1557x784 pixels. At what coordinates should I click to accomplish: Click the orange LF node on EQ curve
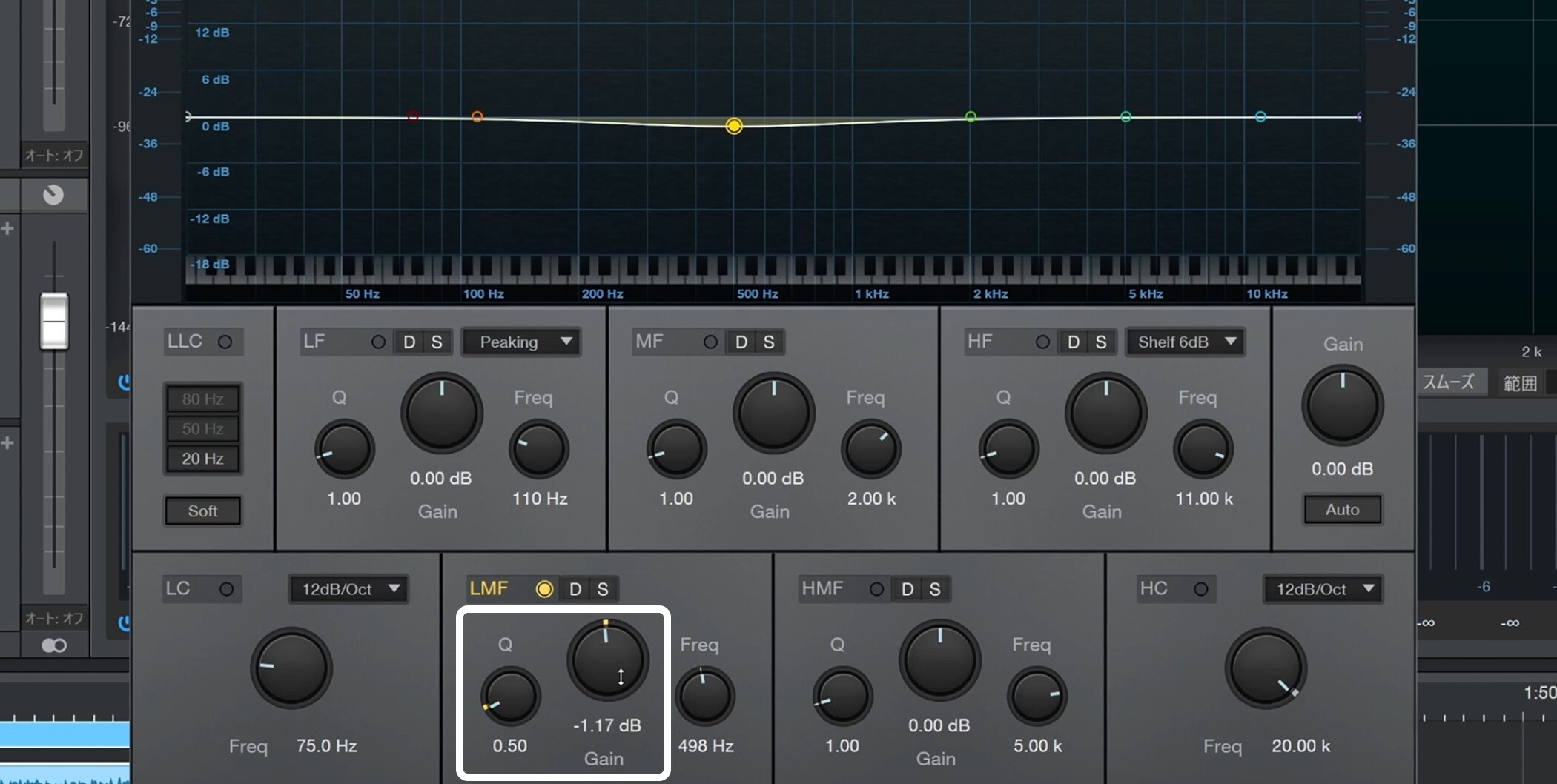477,117
